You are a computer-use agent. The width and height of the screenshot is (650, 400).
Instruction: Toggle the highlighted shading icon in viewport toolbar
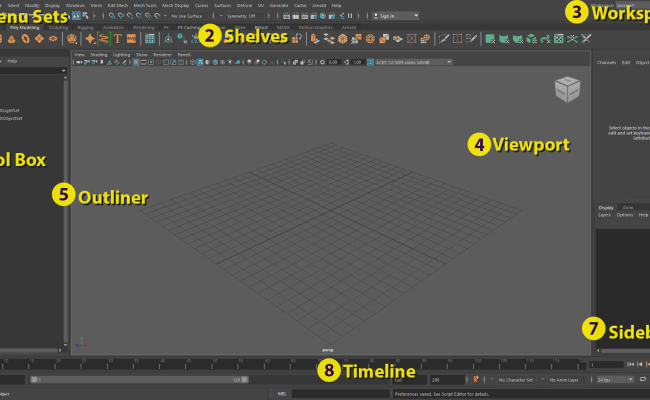(200, 62)
